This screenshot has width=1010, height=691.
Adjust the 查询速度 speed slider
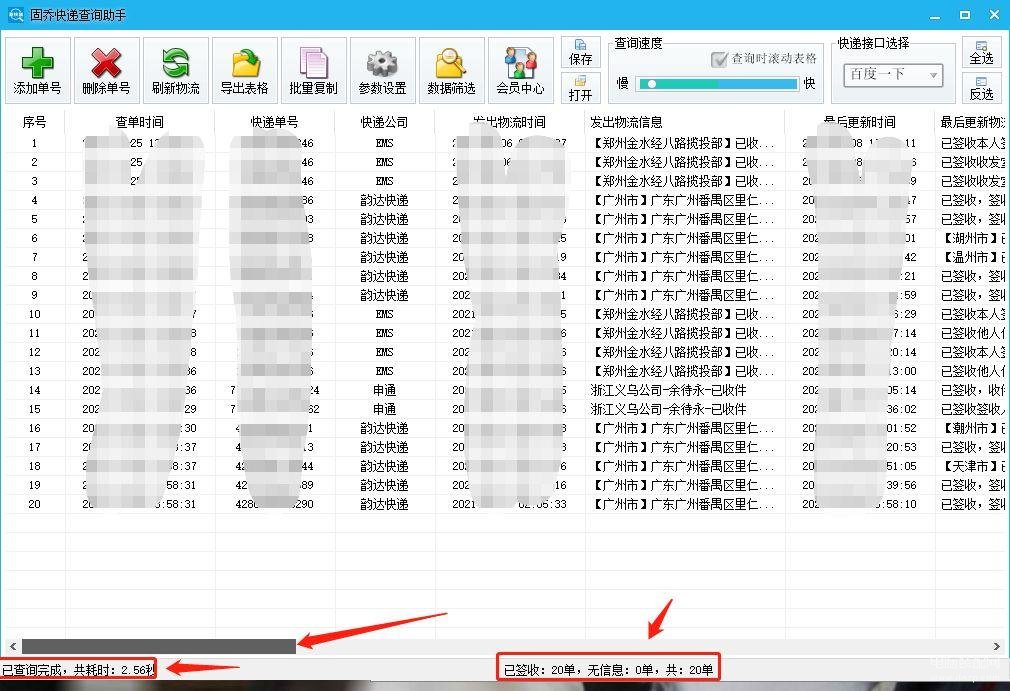pyautogui.click(x=717, y=84)
